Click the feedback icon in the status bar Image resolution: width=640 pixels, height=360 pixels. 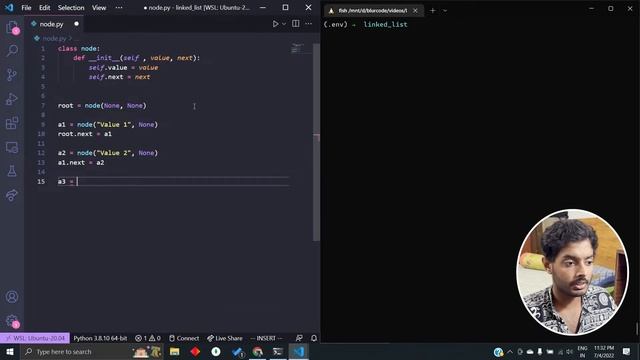299,338
